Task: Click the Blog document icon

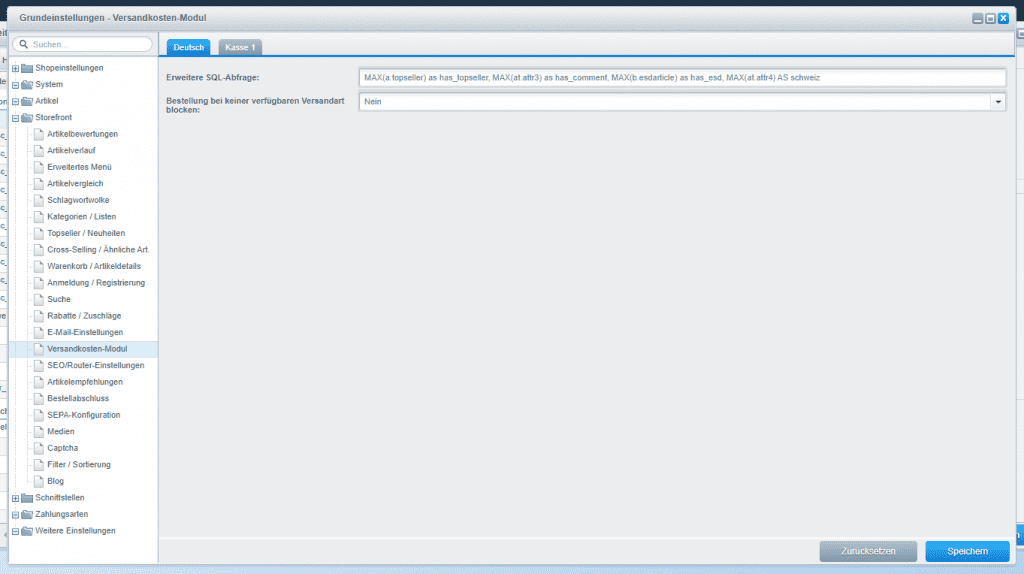Action: (x=38, y=481)
